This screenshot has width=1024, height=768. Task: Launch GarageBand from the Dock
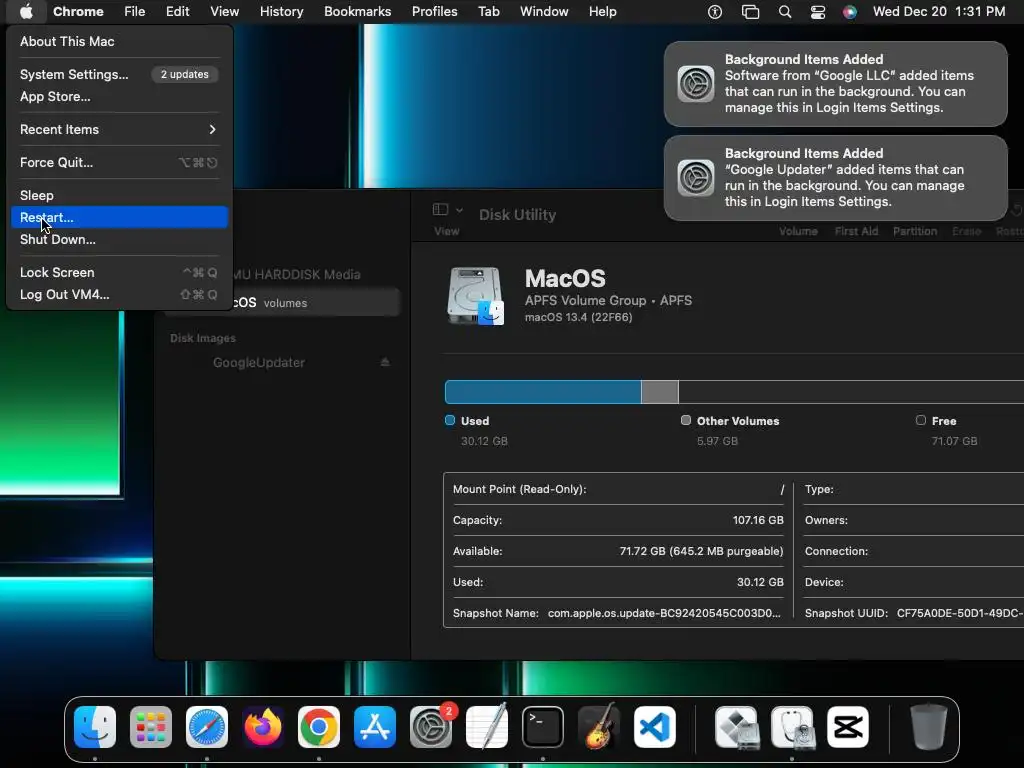click(x=599, y=727)
